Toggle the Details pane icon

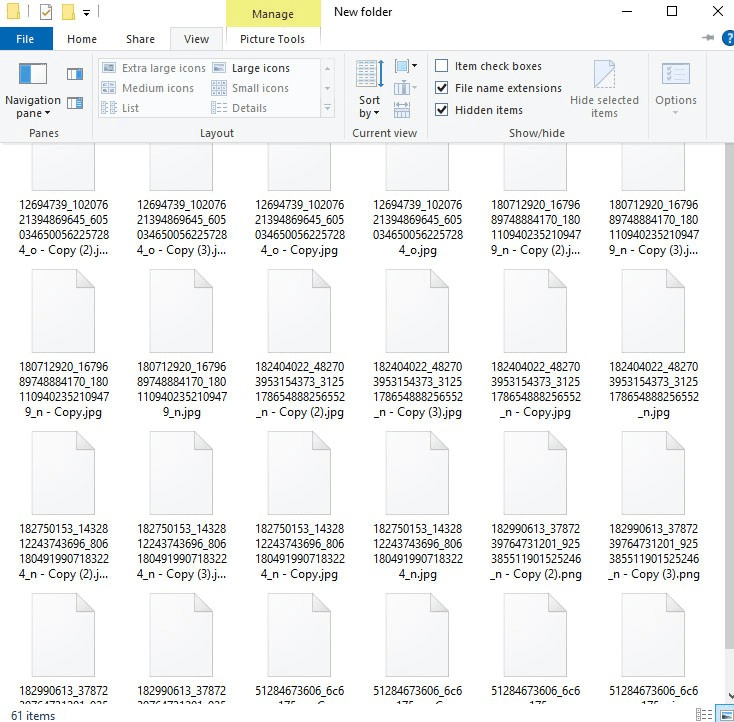coord(75,103)
